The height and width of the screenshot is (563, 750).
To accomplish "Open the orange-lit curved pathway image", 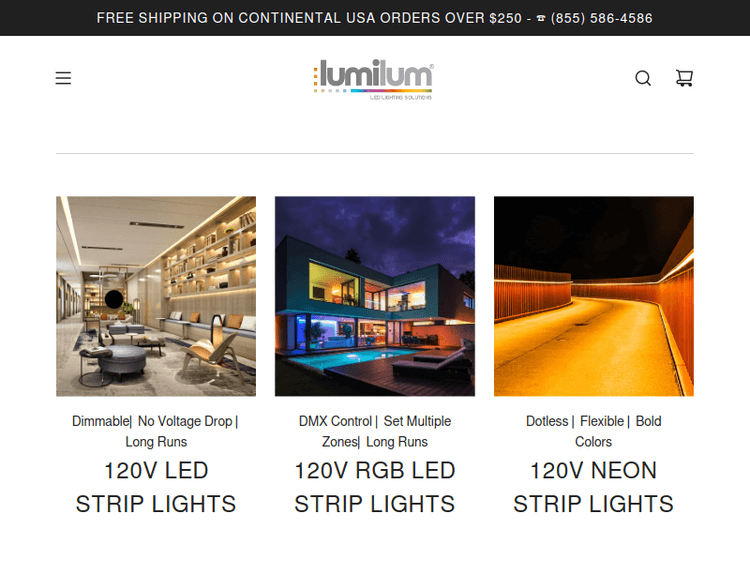I will click(x=594, y=296).
